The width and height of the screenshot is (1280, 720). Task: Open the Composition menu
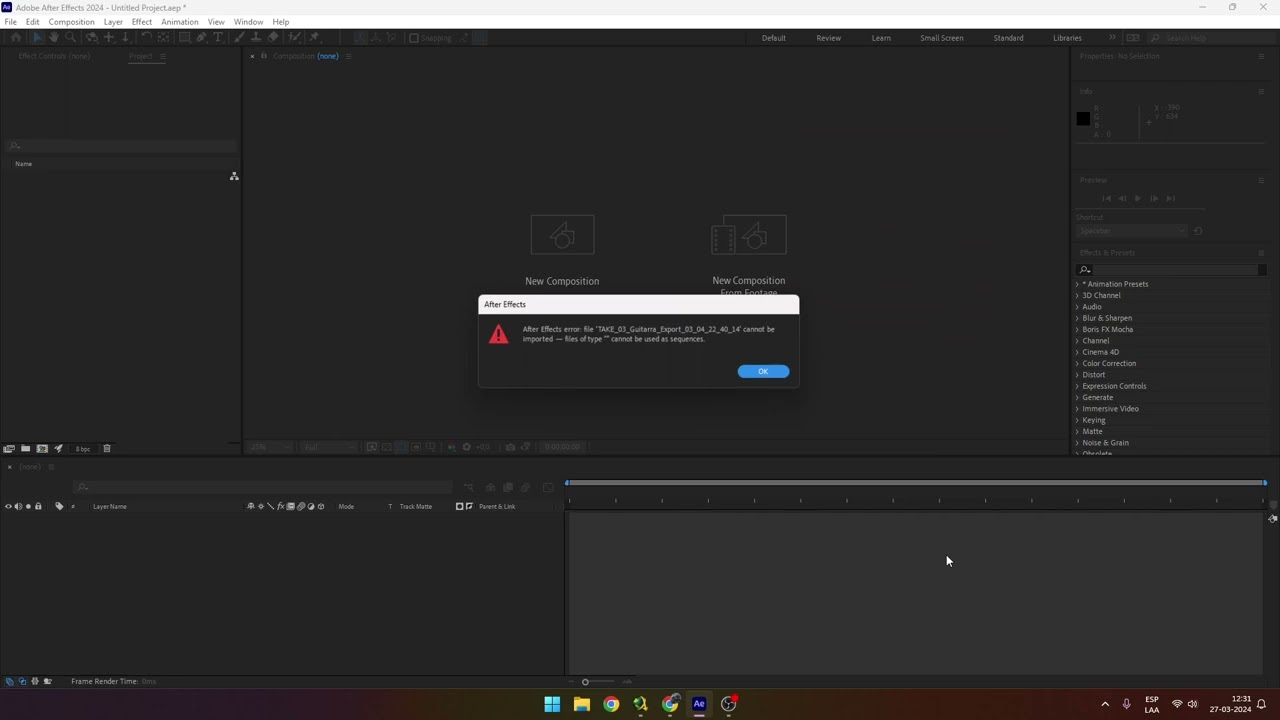point(71,22)
